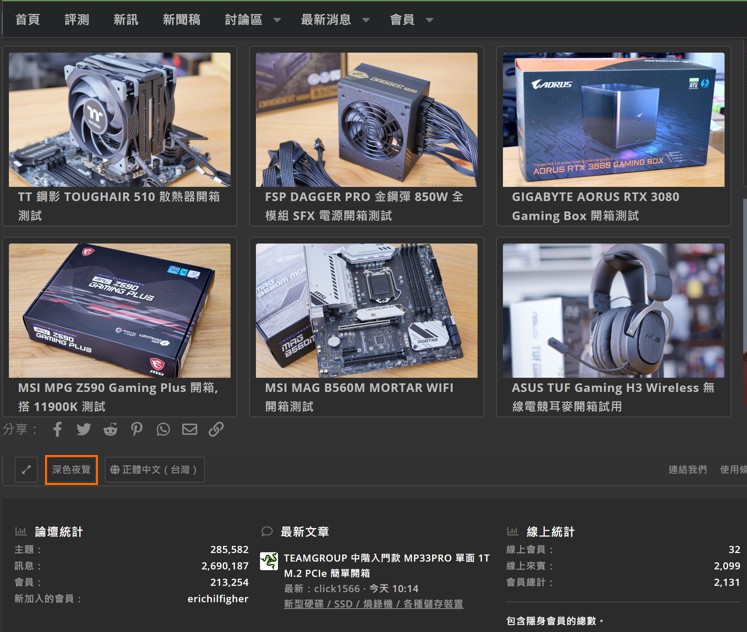747x632 pixels.
Task: Open the 評測 navigation item
Action: tap(77, 20)
